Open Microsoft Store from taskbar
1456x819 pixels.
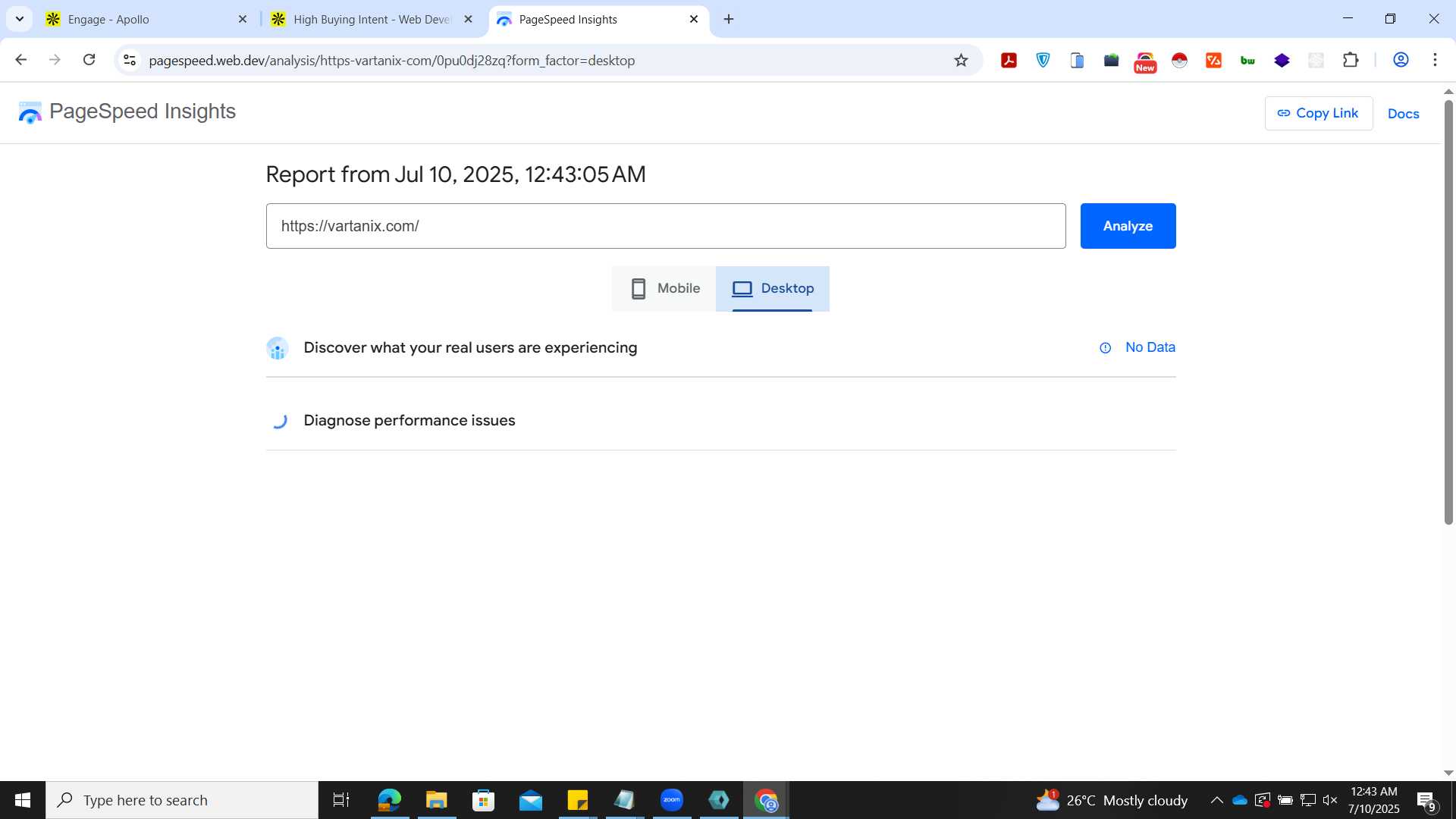coord(483,800)
